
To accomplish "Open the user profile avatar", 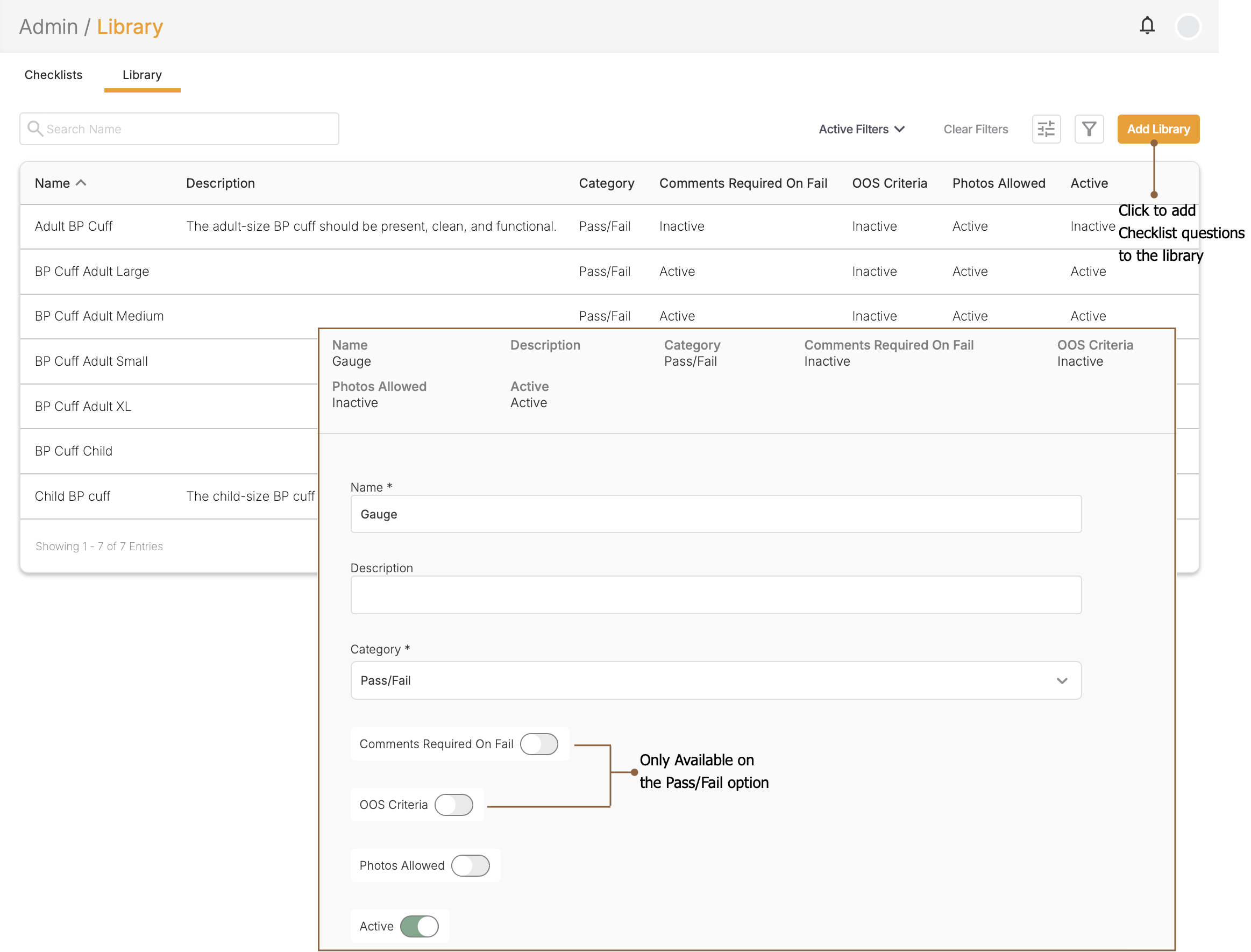I will click(1188, 26).
